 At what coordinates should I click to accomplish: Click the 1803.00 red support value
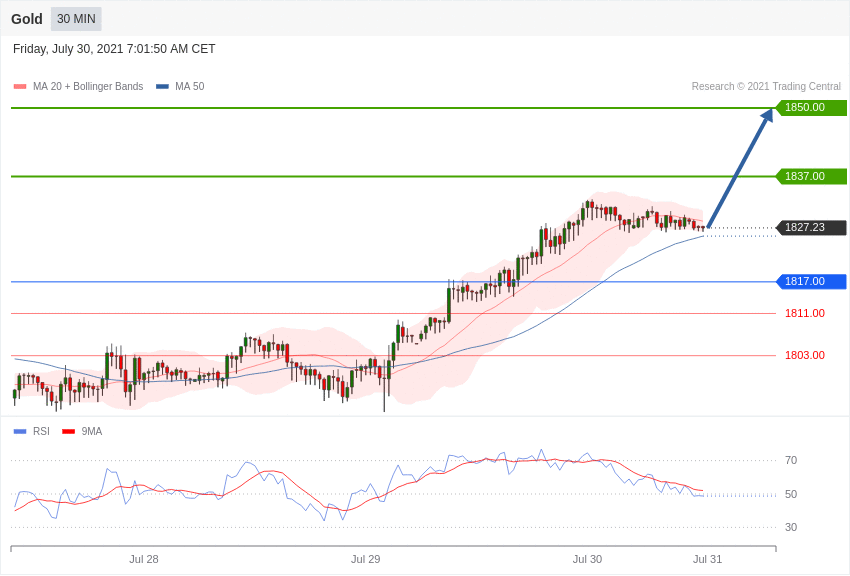804,355
